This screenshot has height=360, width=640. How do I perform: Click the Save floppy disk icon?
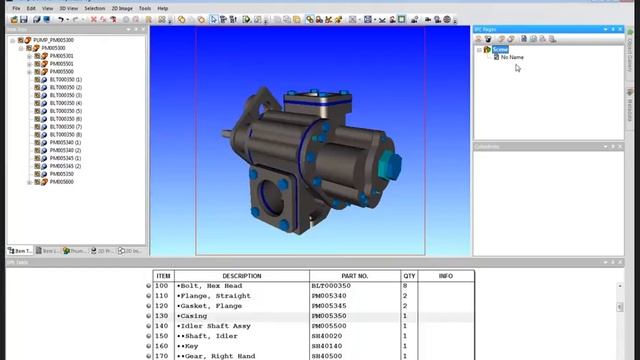tap(24, 19)
